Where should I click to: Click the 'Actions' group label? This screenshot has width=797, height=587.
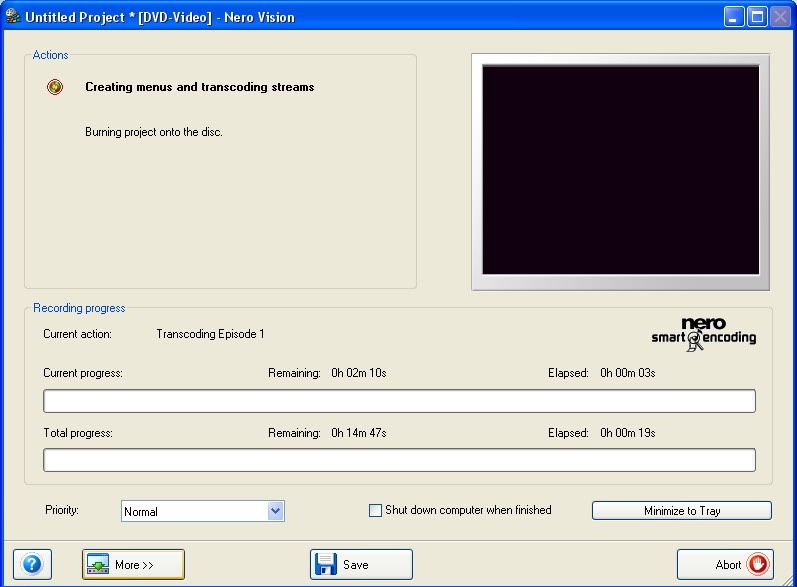pos(50,55)
